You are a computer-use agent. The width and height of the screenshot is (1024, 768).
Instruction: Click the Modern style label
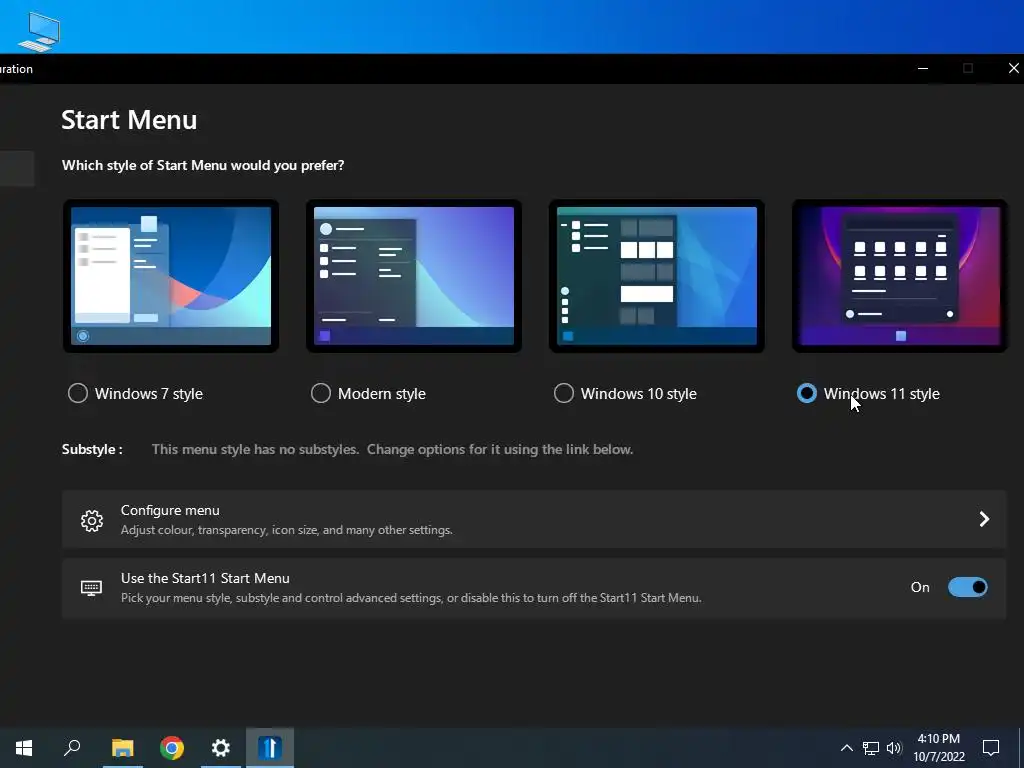pyautogui.click(x=381, y=394)
